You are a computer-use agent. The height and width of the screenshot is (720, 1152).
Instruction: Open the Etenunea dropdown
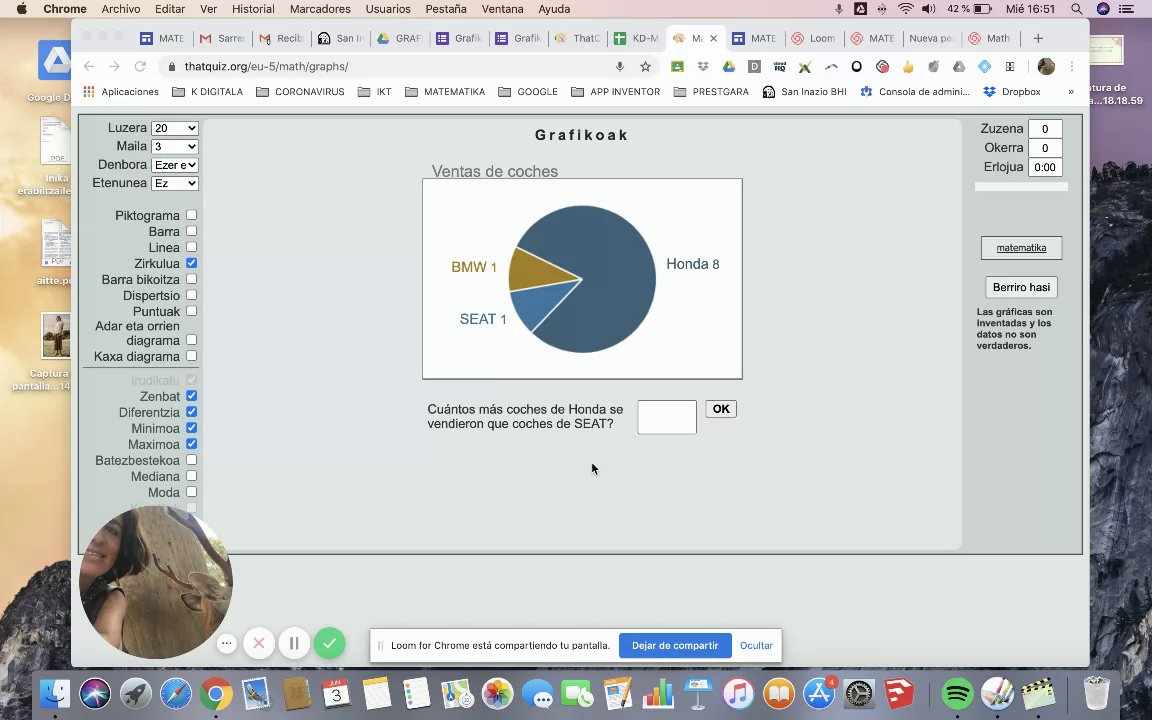coord(175,183)
